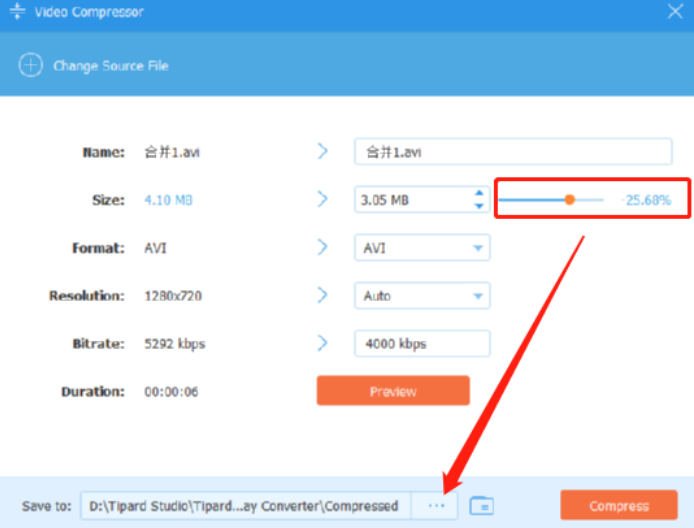Increase output size with up stepper arrow

pyautogui.click(x=479, y=194)
